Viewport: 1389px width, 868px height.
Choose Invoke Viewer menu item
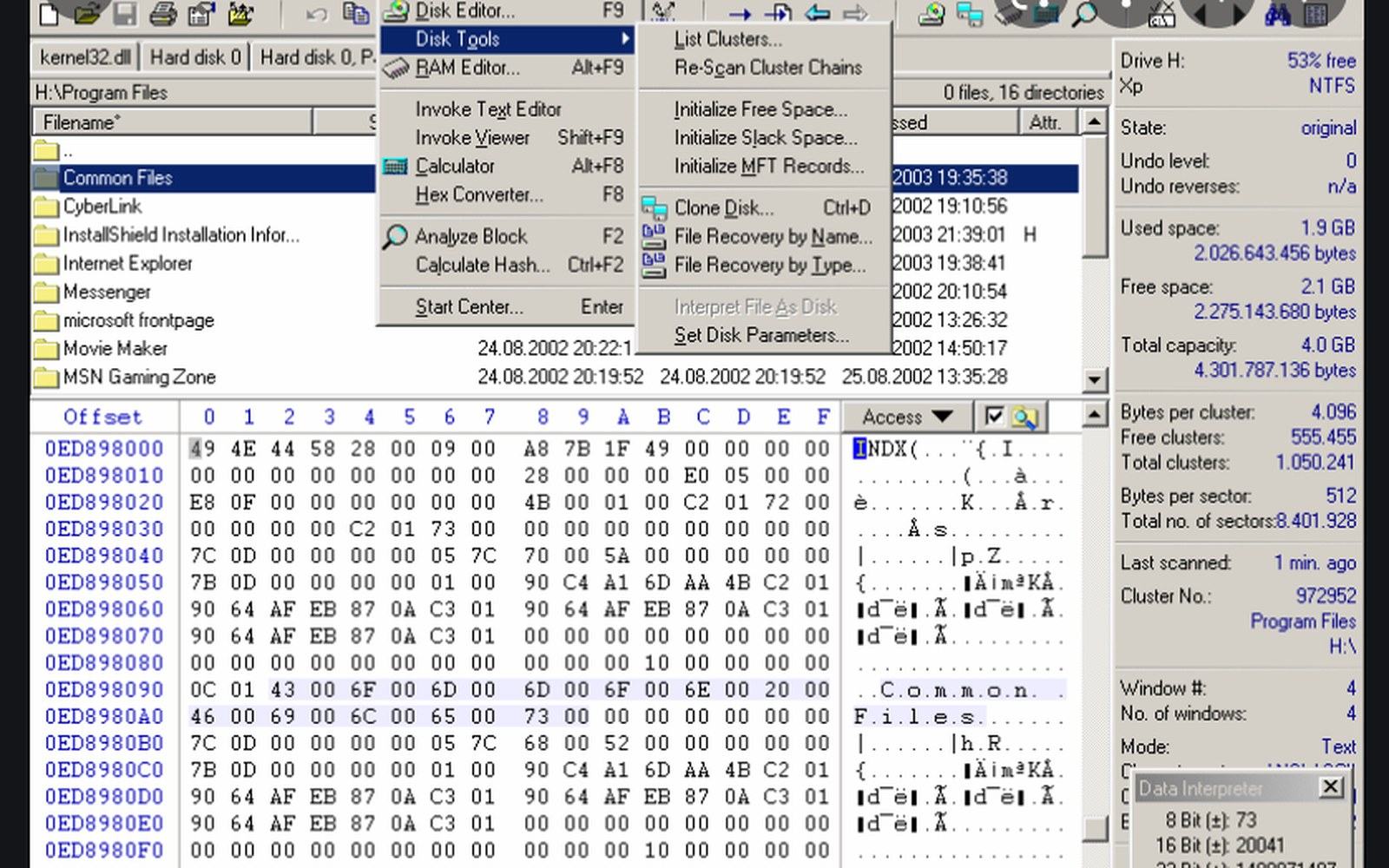pos(507,138)
